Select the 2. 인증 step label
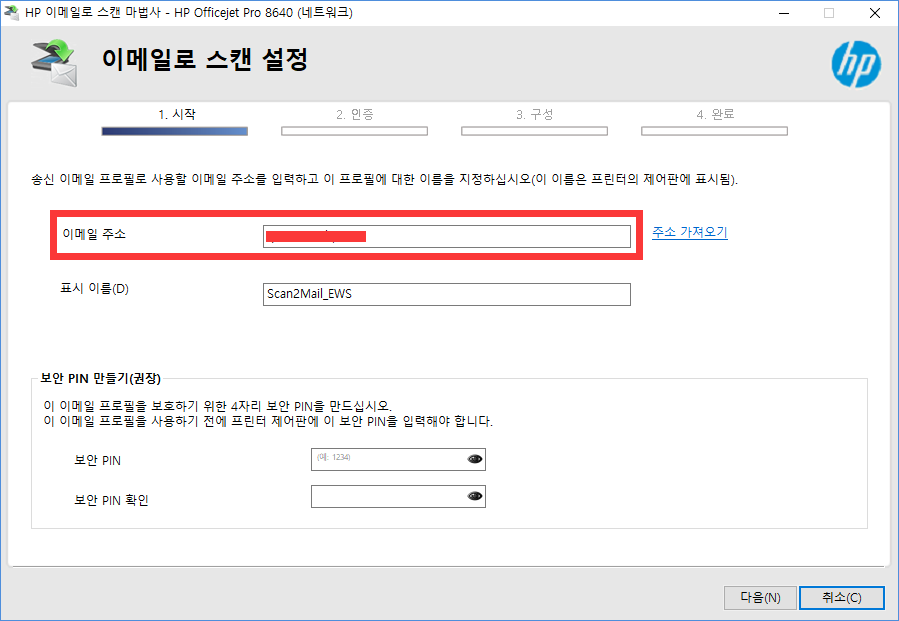 pos(355,114)
